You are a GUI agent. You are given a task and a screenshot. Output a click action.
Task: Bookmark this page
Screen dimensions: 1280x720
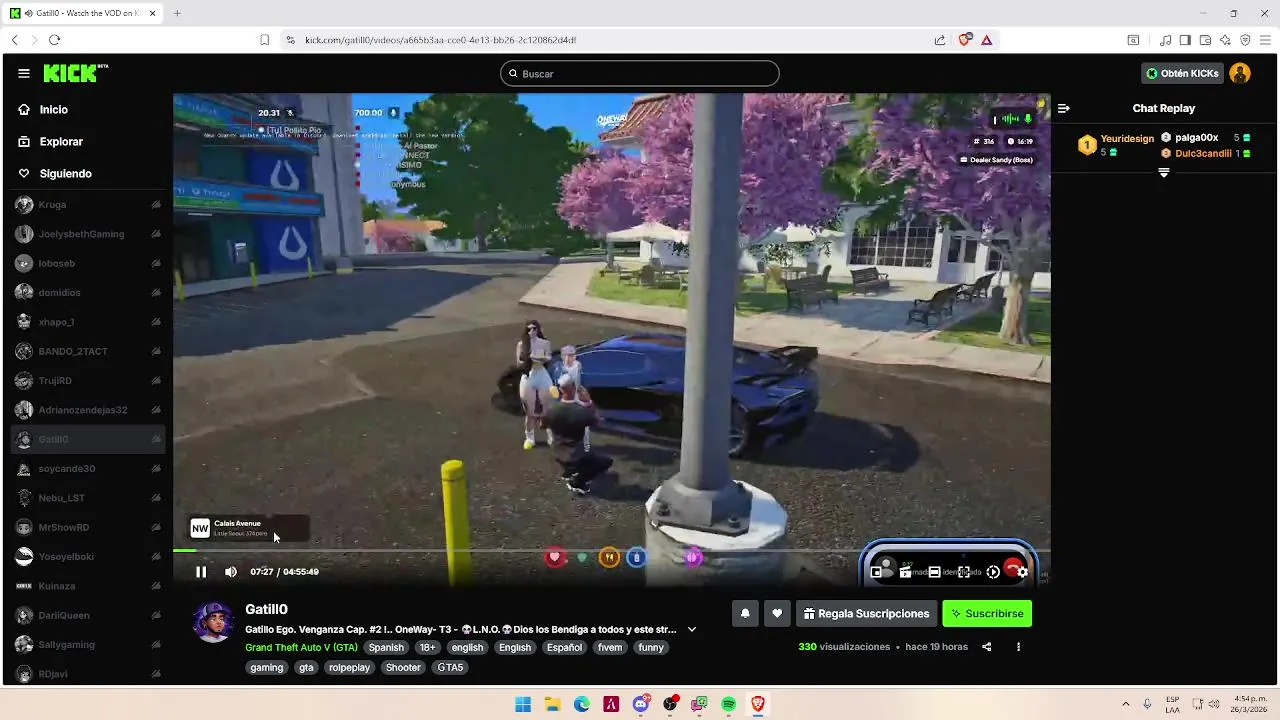point(264,40)
